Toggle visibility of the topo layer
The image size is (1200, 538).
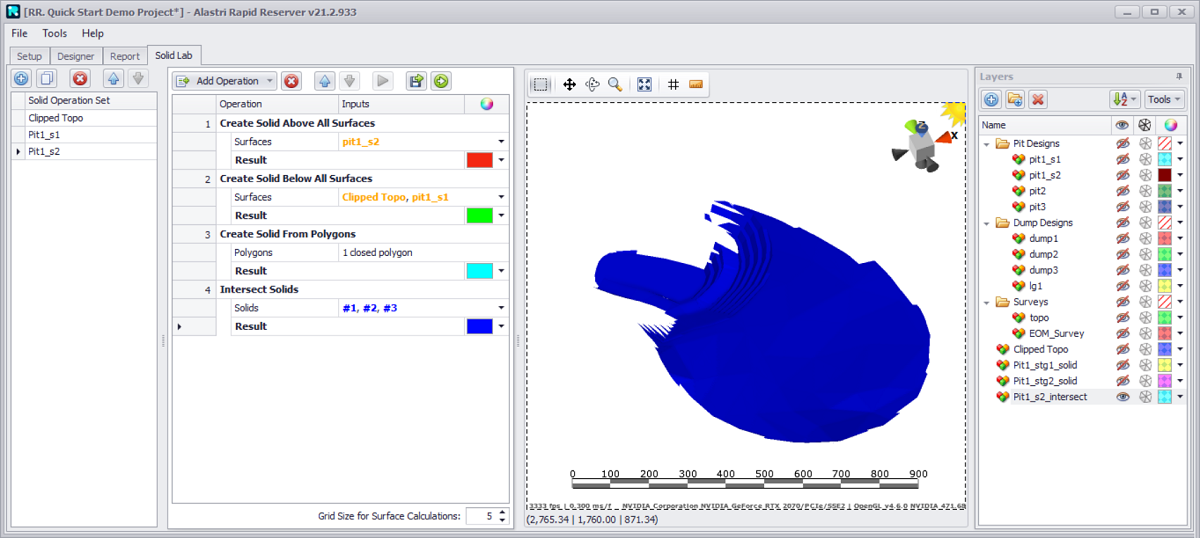click(x=1122, y=317)
